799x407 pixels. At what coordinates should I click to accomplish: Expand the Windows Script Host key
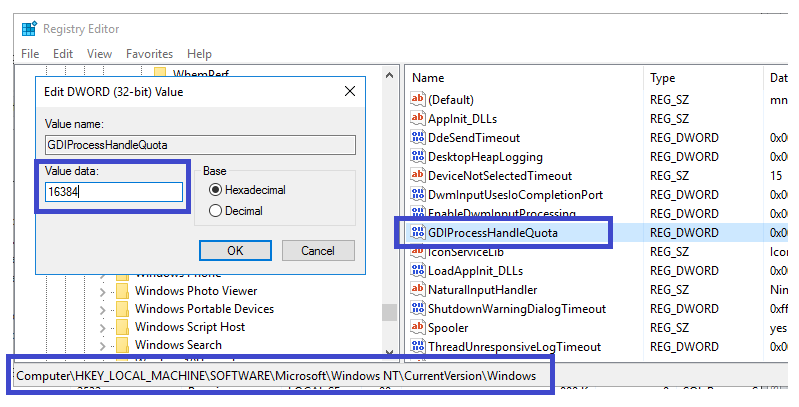pos(102,328)
